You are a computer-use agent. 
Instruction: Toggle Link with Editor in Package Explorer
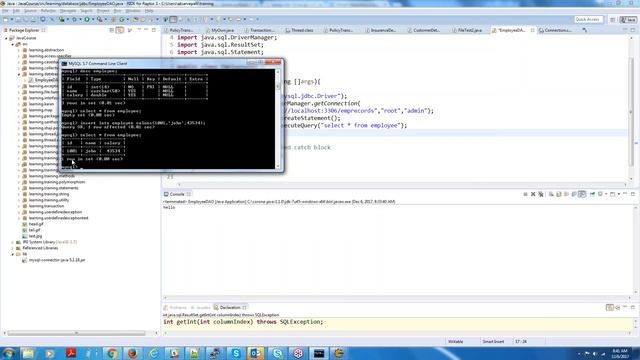click(x=120, y=30)
